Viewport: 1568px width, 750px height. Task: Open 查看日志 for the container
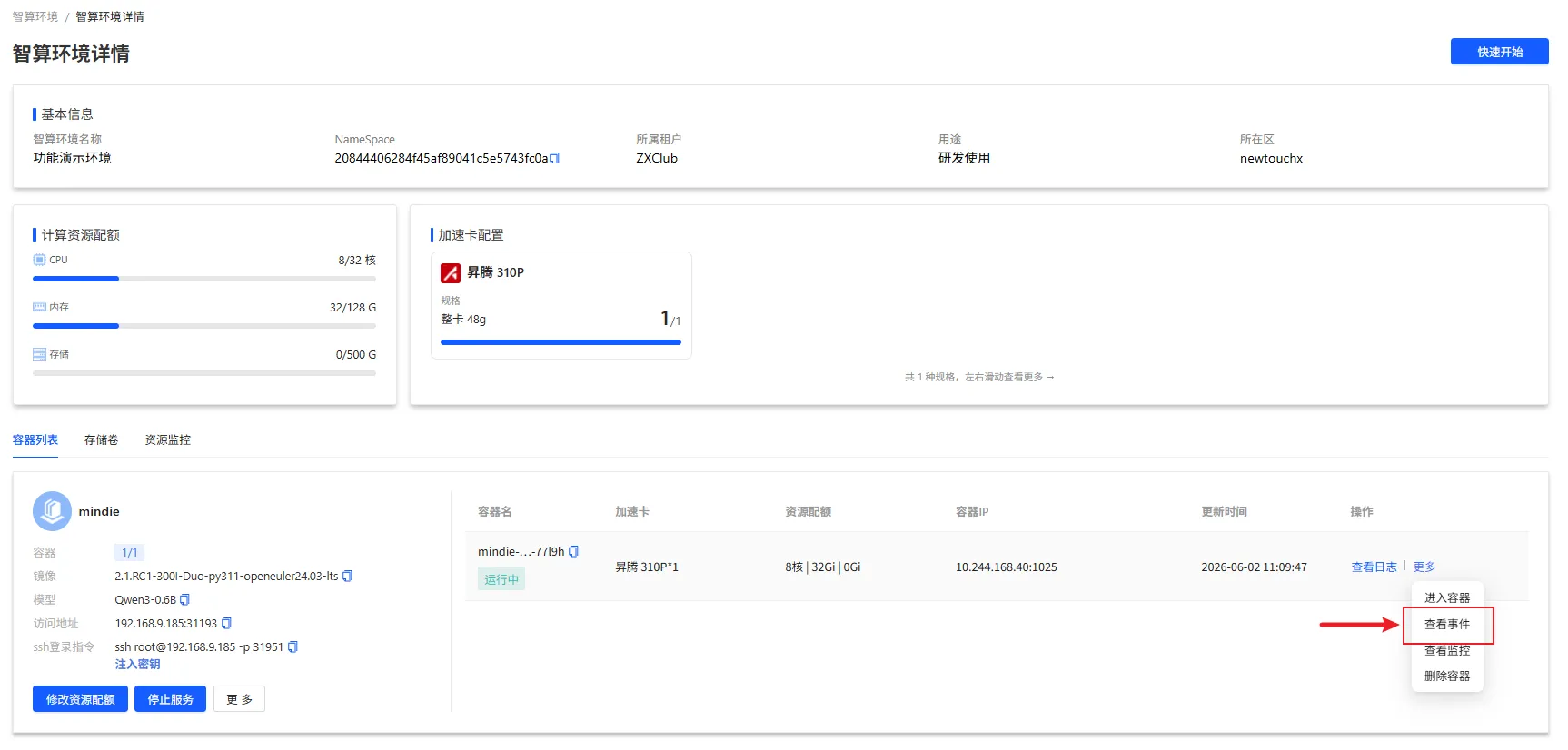(x=1374, y=567)
